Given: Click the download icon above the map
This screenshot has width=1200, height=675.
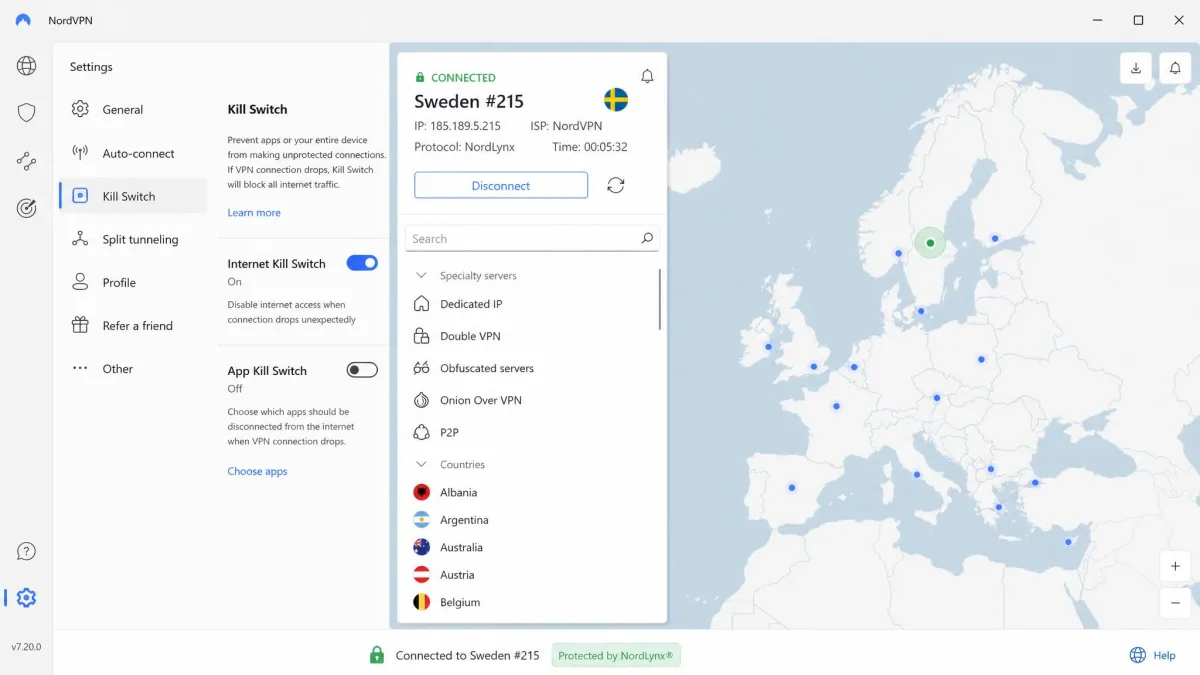Looking at the screenshot, I should coord(1136,68).
